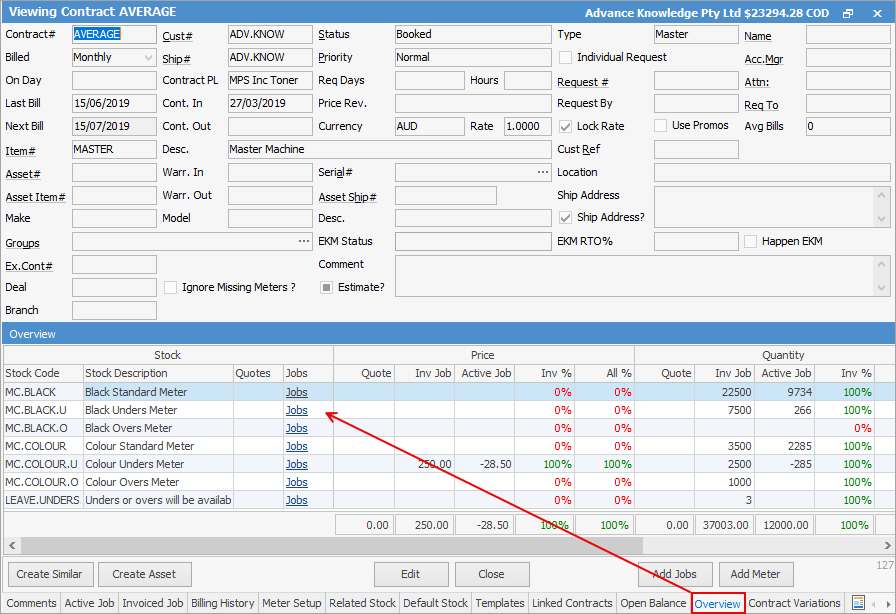This screenshot has height=614, width=896.
Task: Click the Add Meter button
Action: 755,574
